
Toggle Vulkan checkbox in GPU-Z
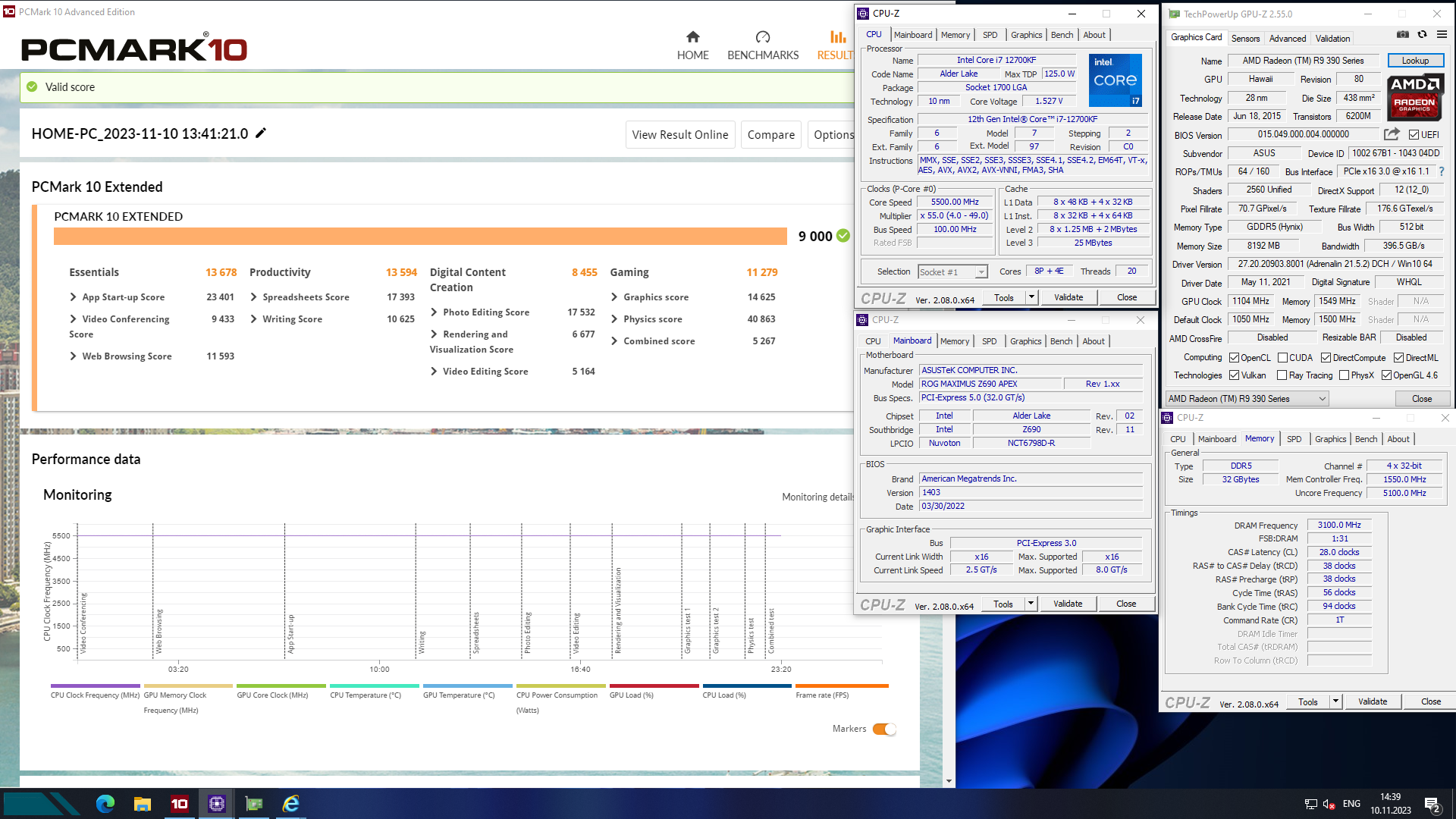click(1234, 375)
